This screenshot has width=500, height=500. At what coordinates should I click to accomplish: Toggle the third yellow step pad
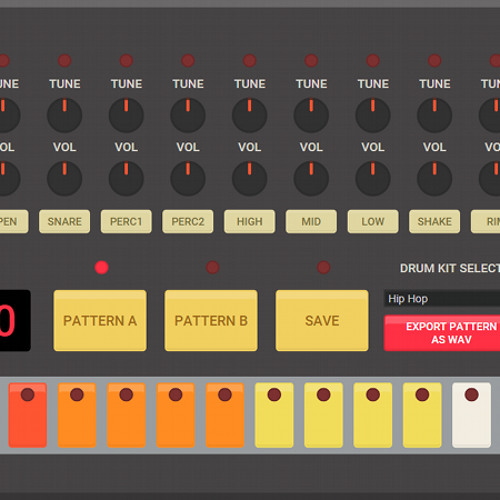pyautogui.click(x=373, y=415)
